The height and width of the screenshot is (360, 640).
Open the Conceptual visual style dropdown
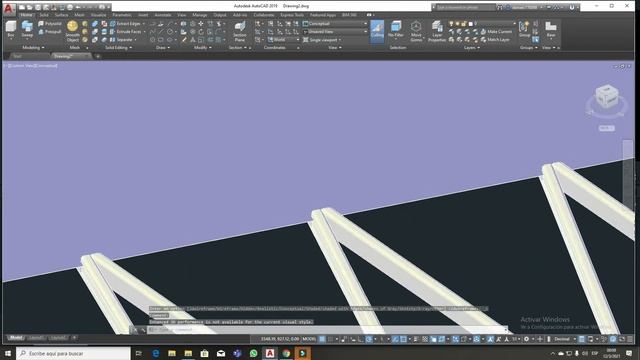pyautogui.click(x=335, y=24)
